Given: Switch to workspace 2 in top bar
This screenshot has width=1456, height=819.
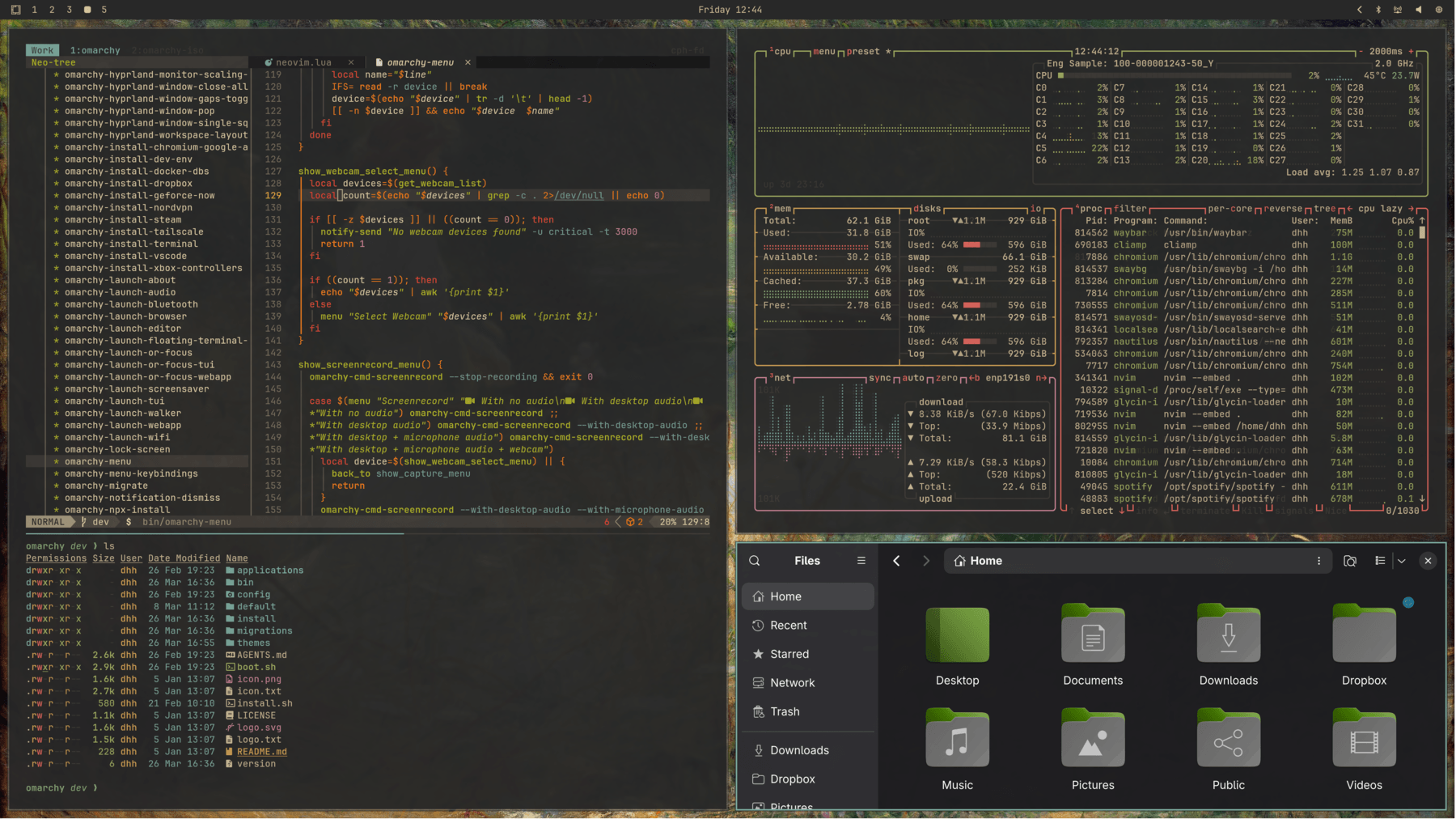Looking at the screenshot, I should click(x=52, y=10).
